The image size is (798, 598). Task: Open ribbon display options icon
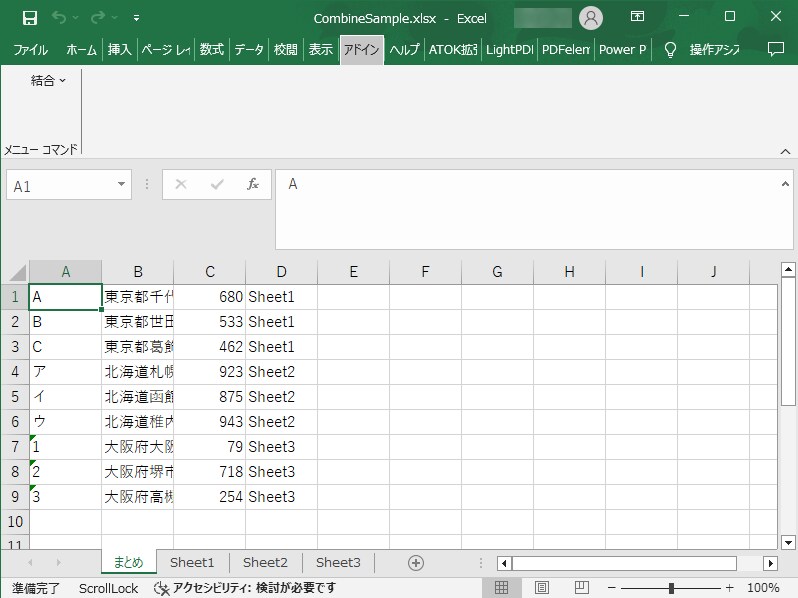(x=637, y=17)
